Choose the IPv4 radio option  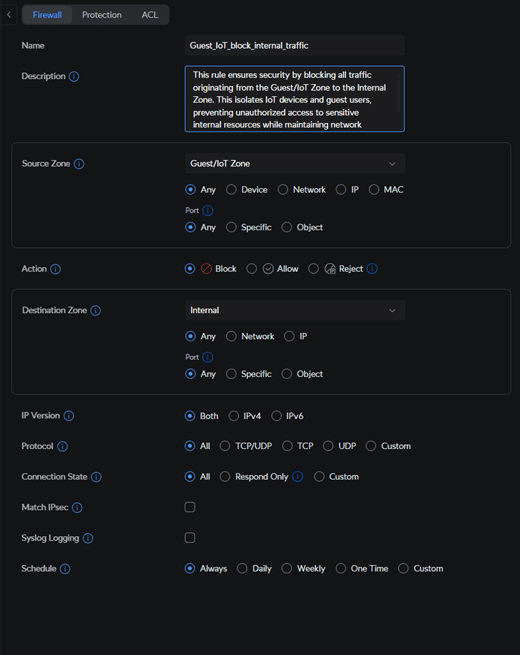(234, 416)
